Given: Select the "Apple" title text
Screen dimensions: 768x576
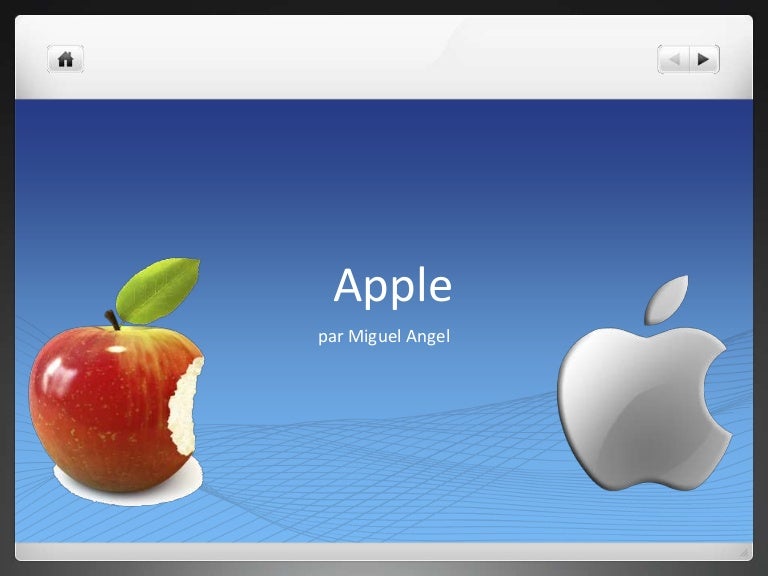Looking at the screenshot, I should tap(392, 287).
